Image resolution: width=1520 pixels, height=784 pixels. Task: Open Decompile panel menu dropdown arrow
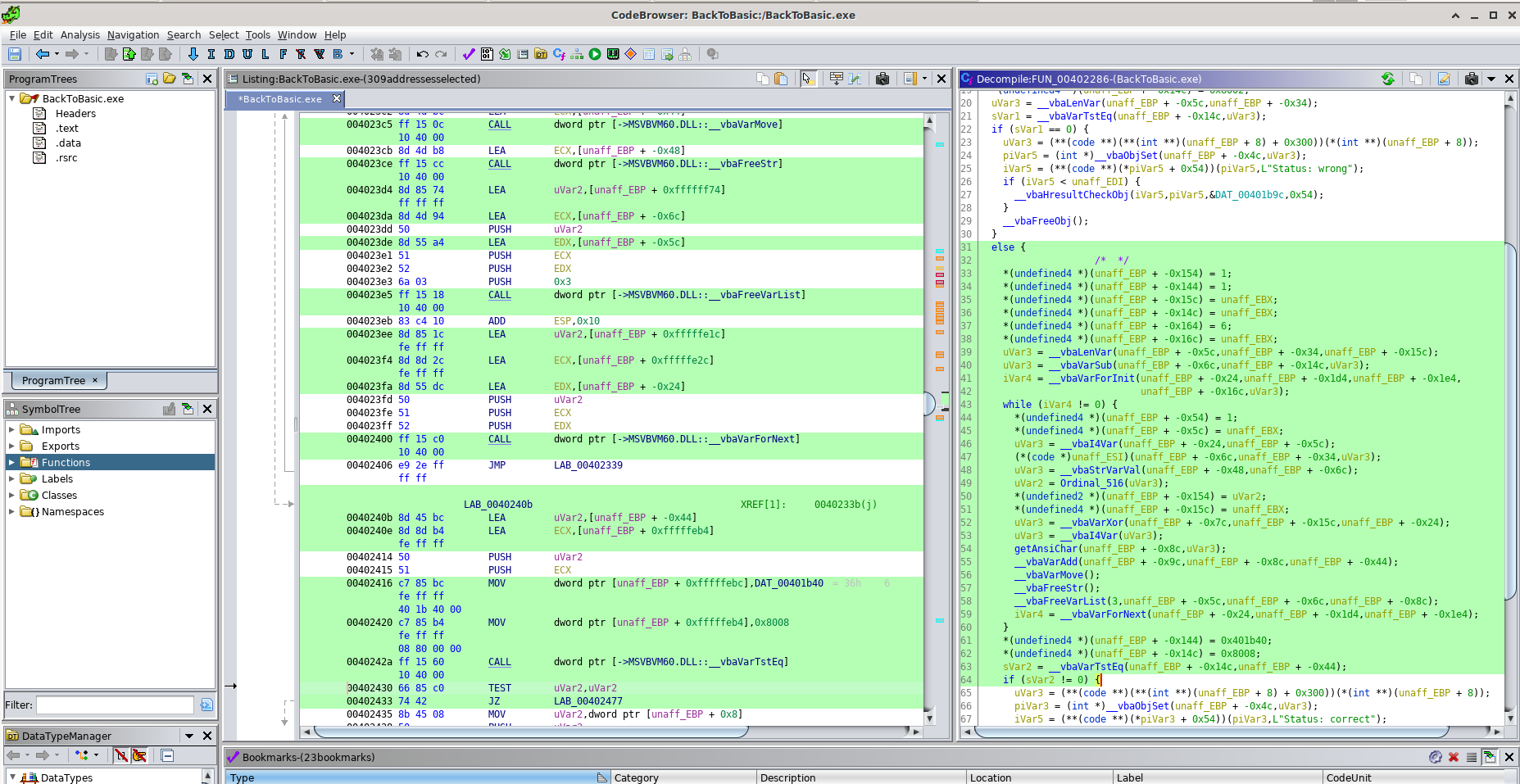[1491, 79]
